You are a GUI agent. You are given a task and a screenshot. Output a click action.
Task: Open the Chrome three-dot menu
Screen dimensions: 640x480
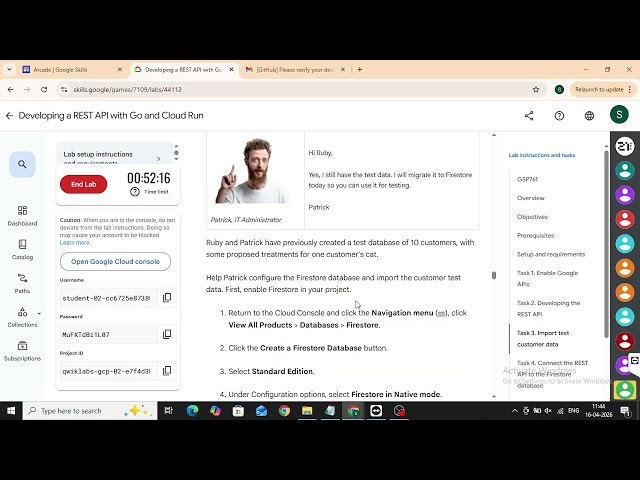pyautogui.click(x=629, y=90)
